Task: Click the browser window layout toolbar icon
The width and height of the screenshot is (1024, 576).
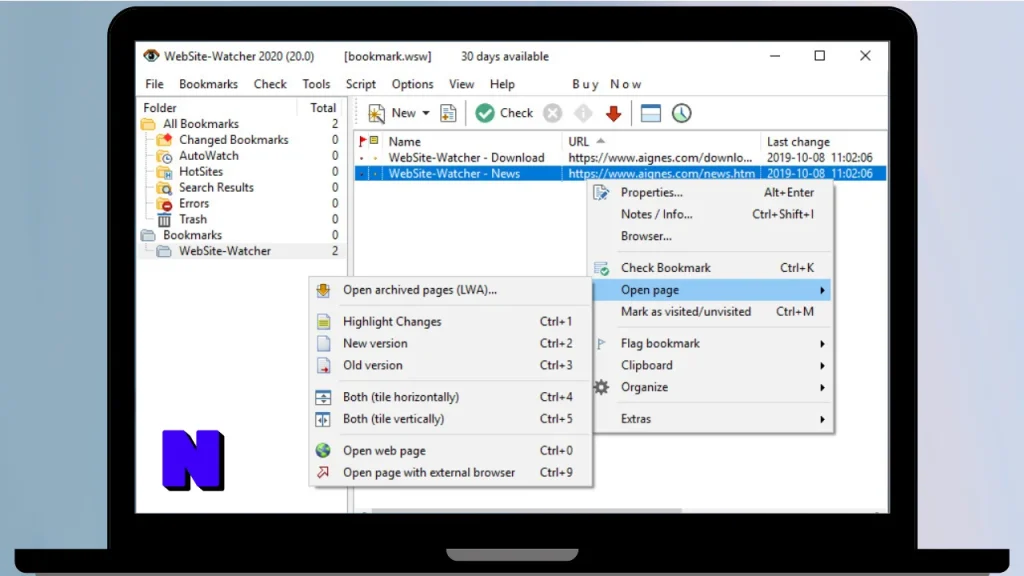Action: coord(650,113)
